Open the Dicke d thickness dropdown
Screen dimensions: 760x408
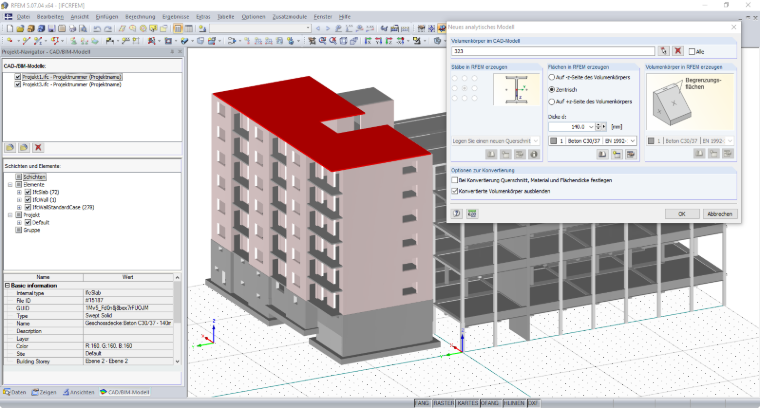[591, 126]
